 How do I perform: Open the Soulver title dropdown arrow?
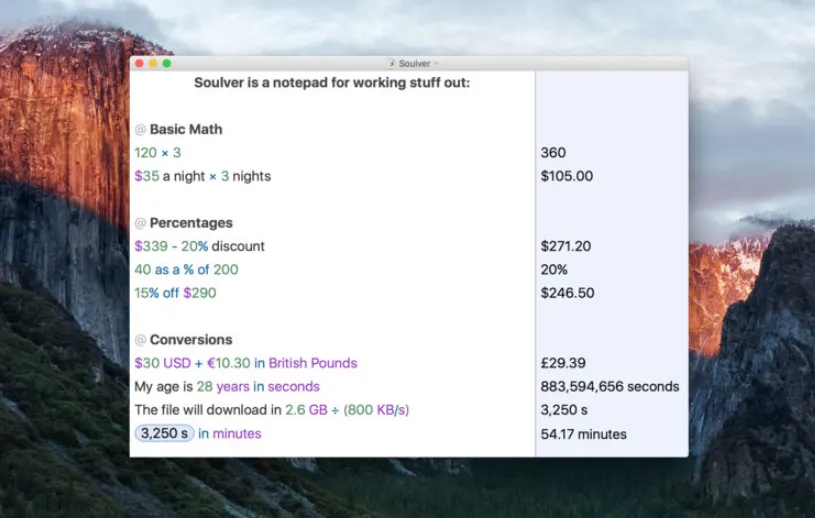tap(437, 63)
